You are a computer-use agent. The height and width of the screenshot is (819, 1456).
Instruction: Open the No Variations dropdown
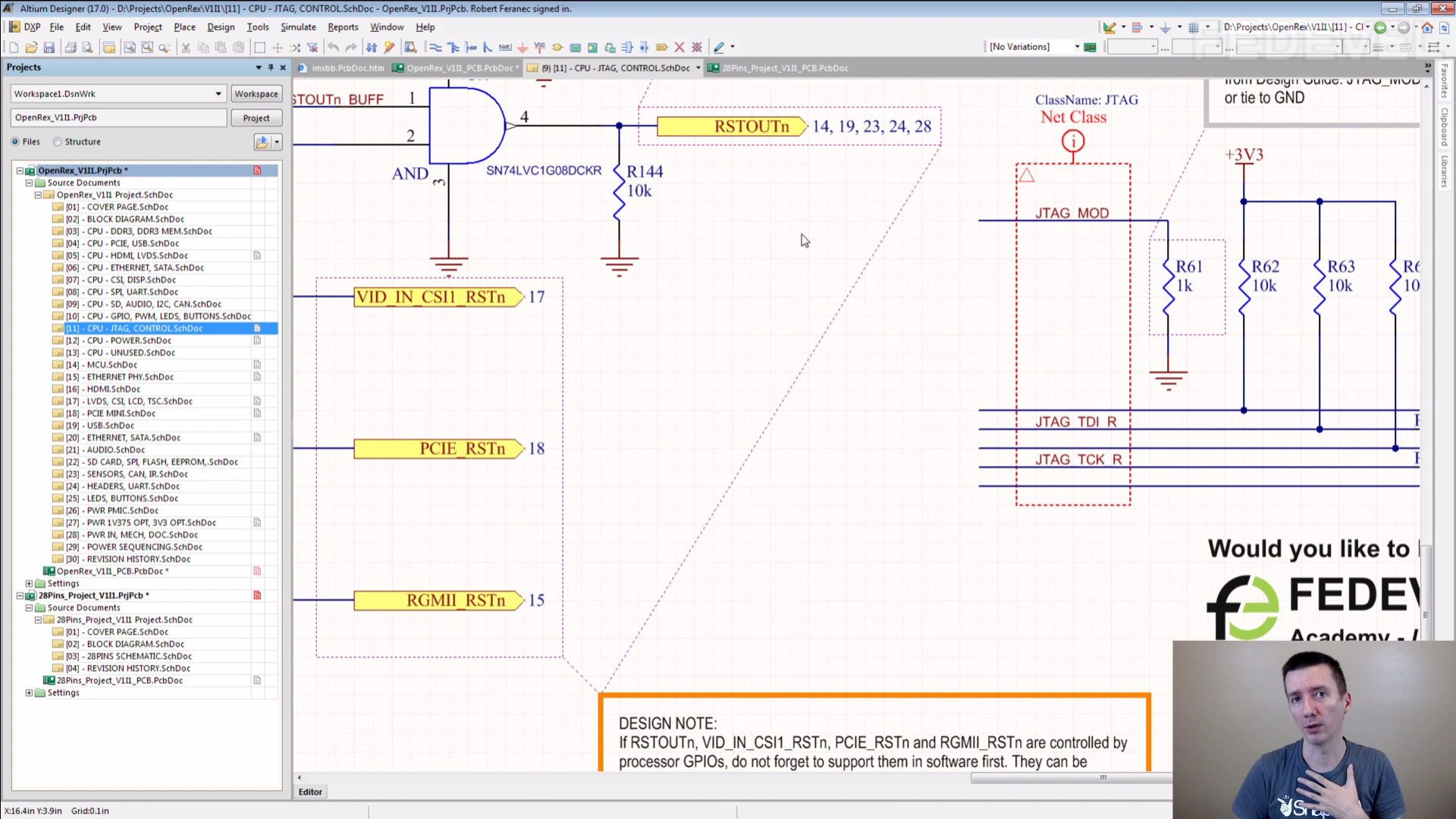point(1076,47)
